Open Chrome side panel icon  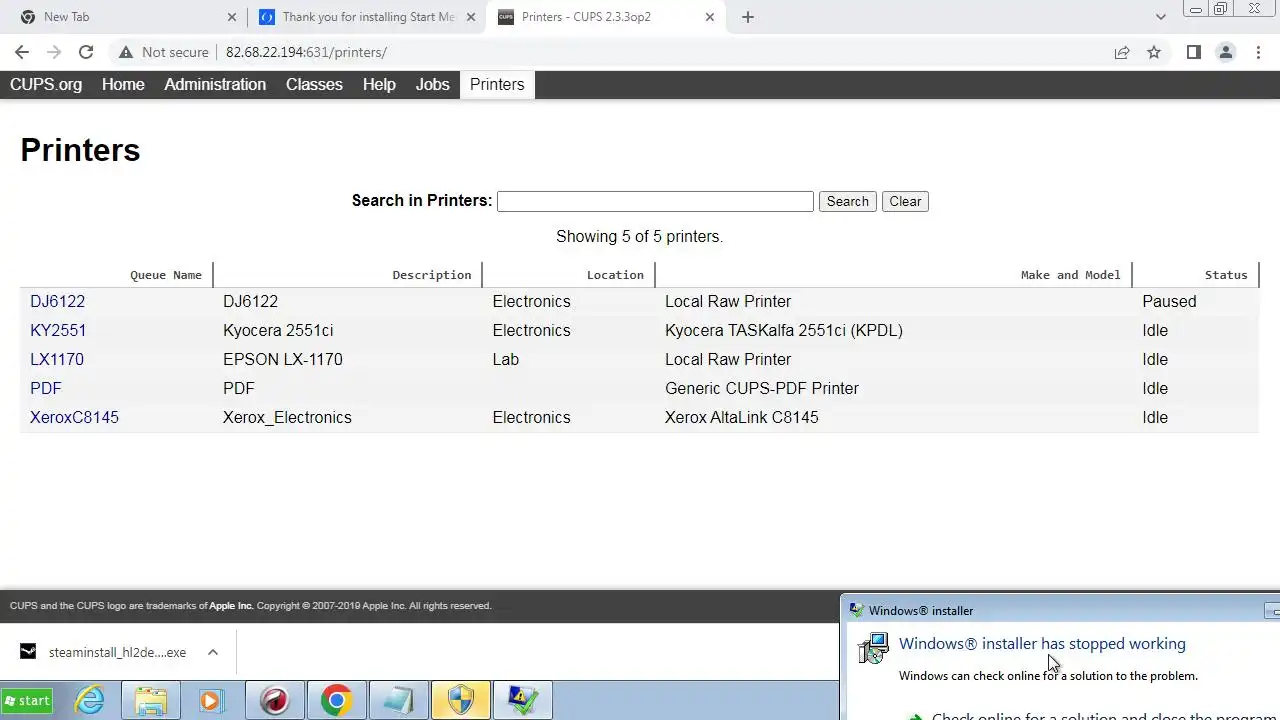coord(1193,52)
